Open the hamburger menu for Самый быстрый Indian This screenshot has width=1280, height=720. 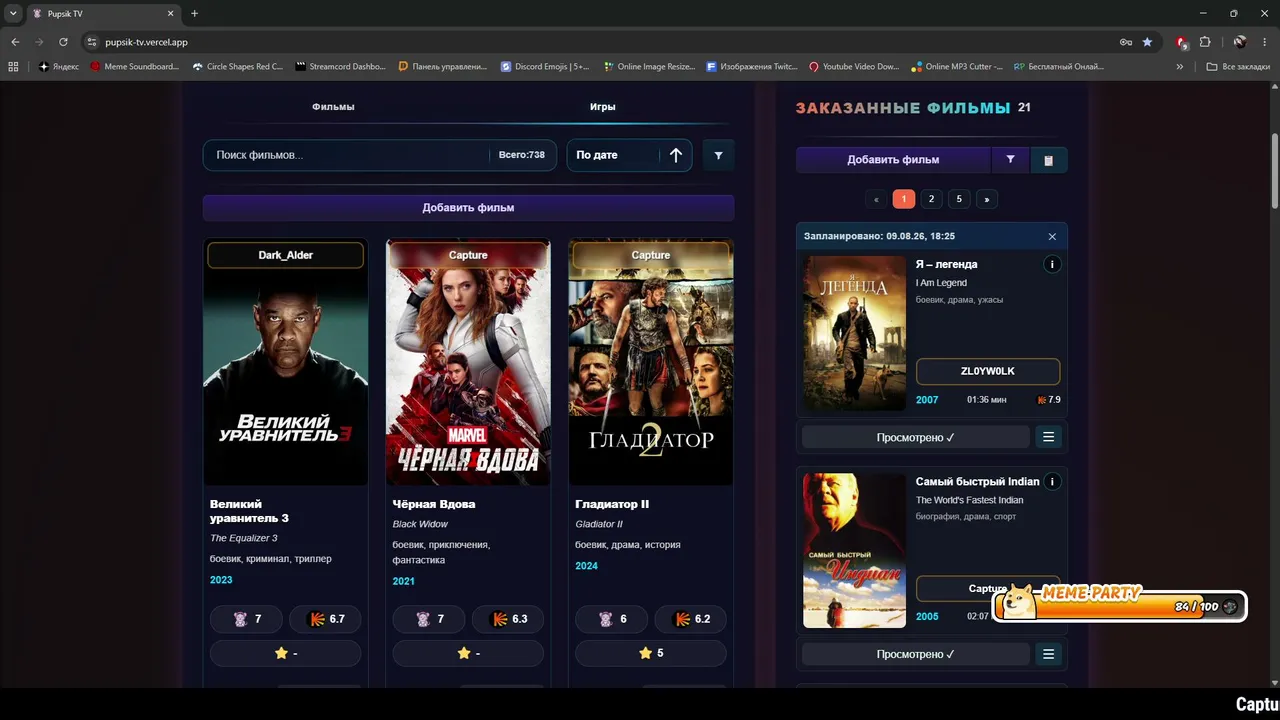point(1048,654)
